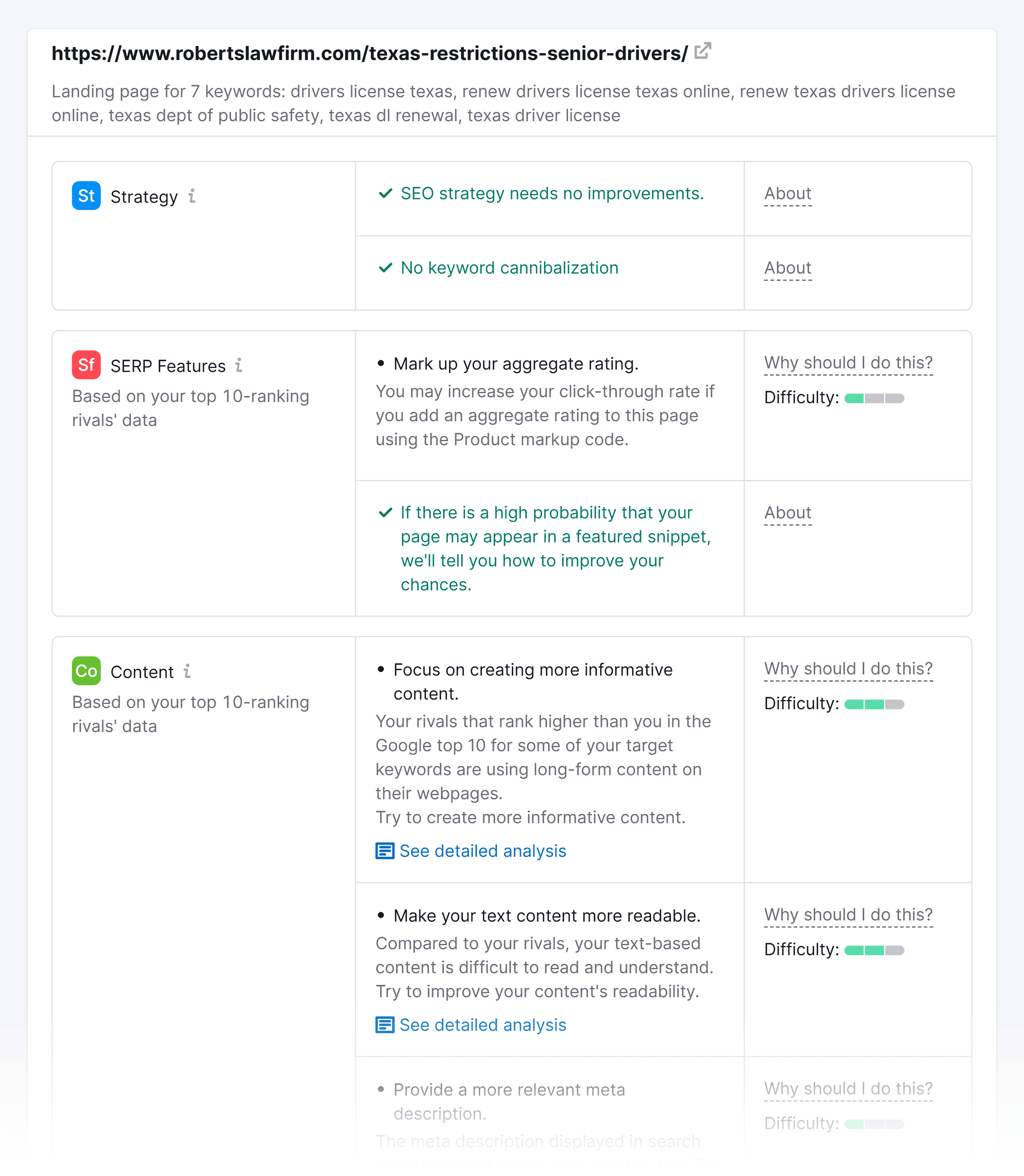1024x1176 pixels.
Task: Click the info icon next to Content
Action: (188, 672)
